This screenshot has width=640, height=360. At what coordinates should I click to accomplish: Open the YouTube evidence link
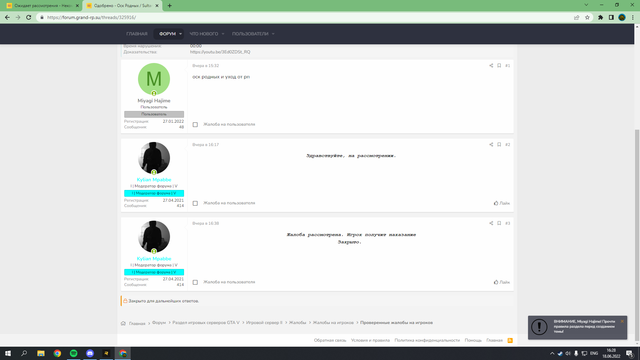(x=220, y=52)
